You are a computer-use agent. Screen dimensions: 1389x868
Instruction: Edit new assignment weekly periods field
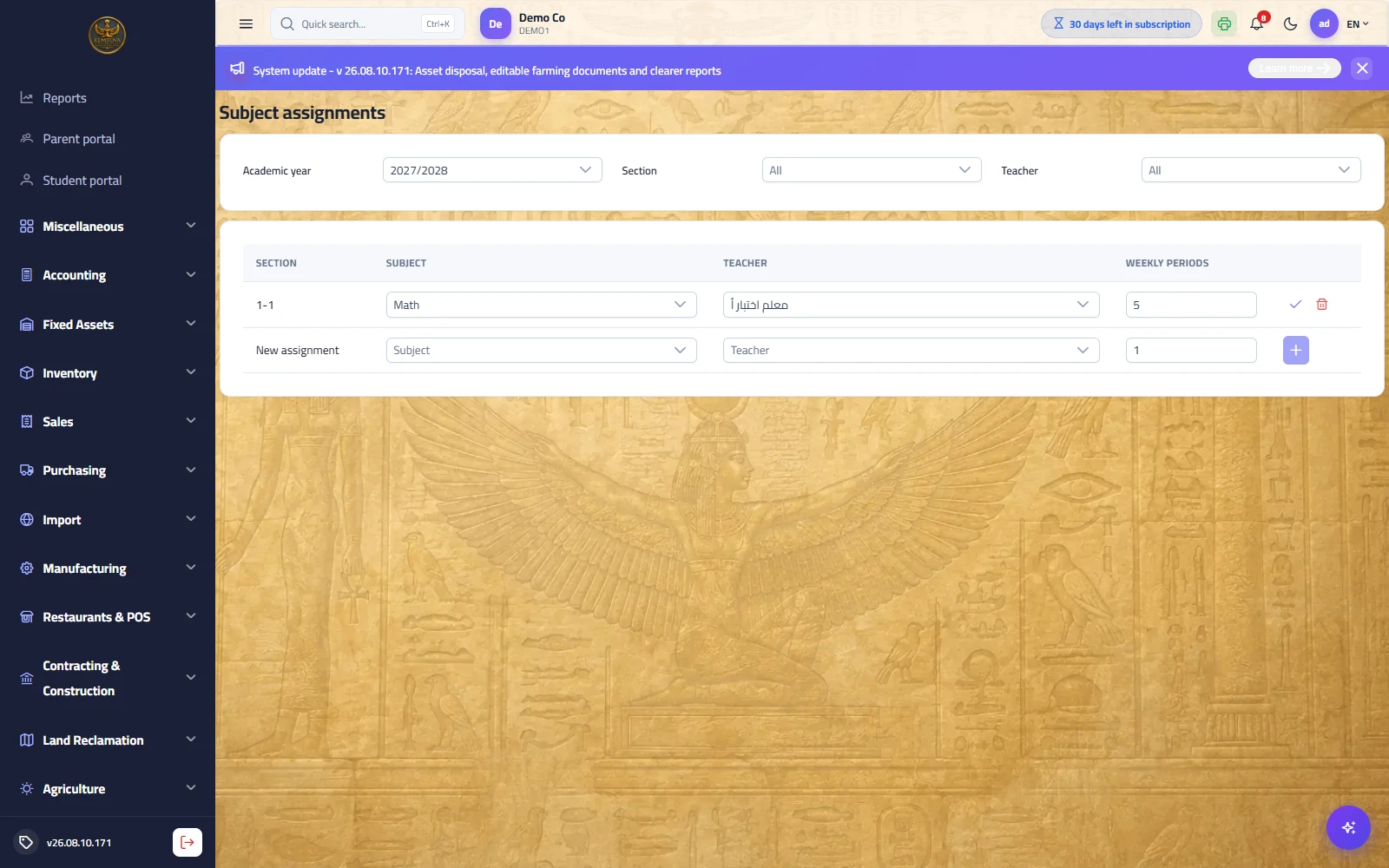(1191, 351)
